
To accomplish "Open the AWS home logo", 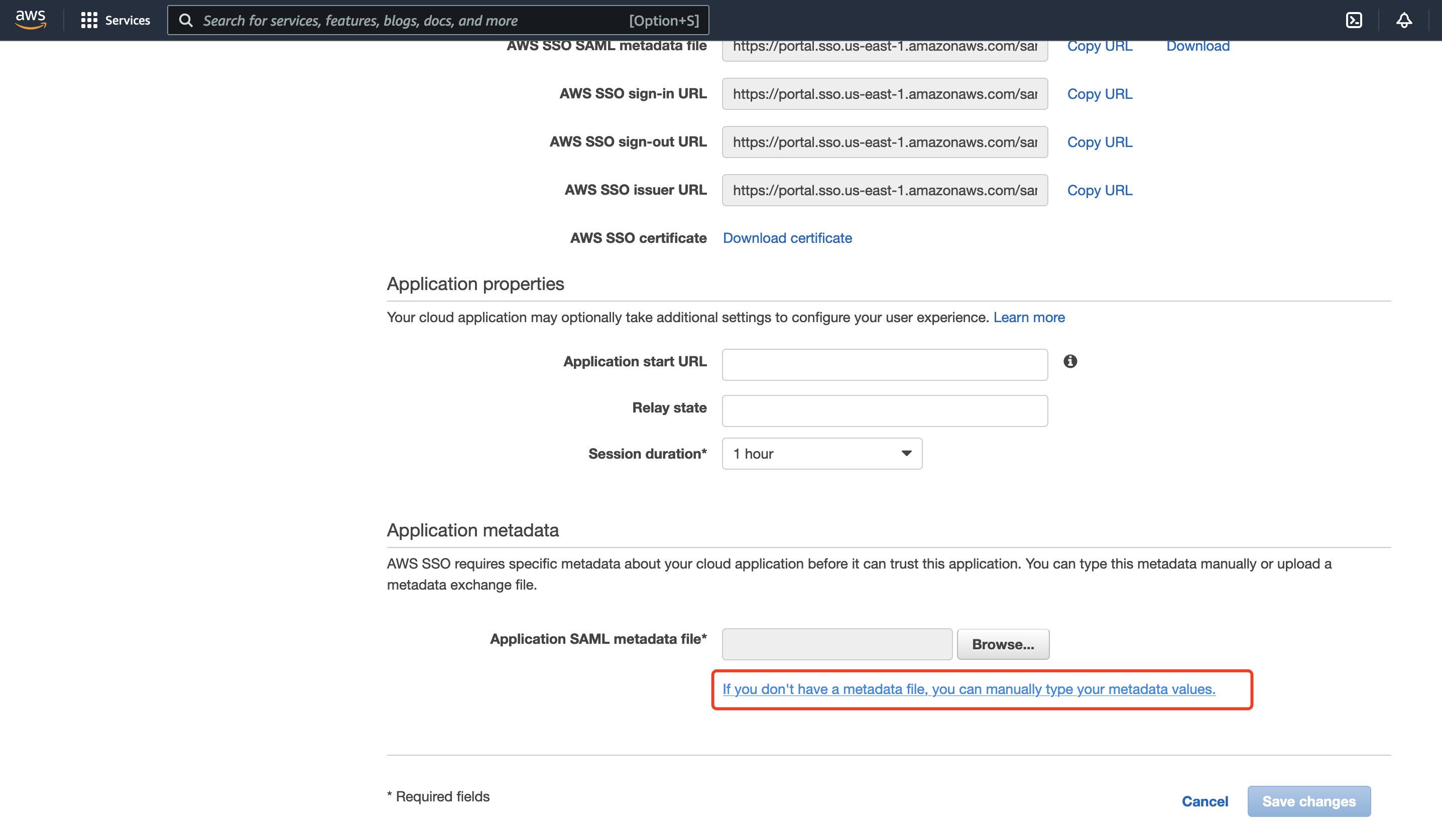I will 31,20.
